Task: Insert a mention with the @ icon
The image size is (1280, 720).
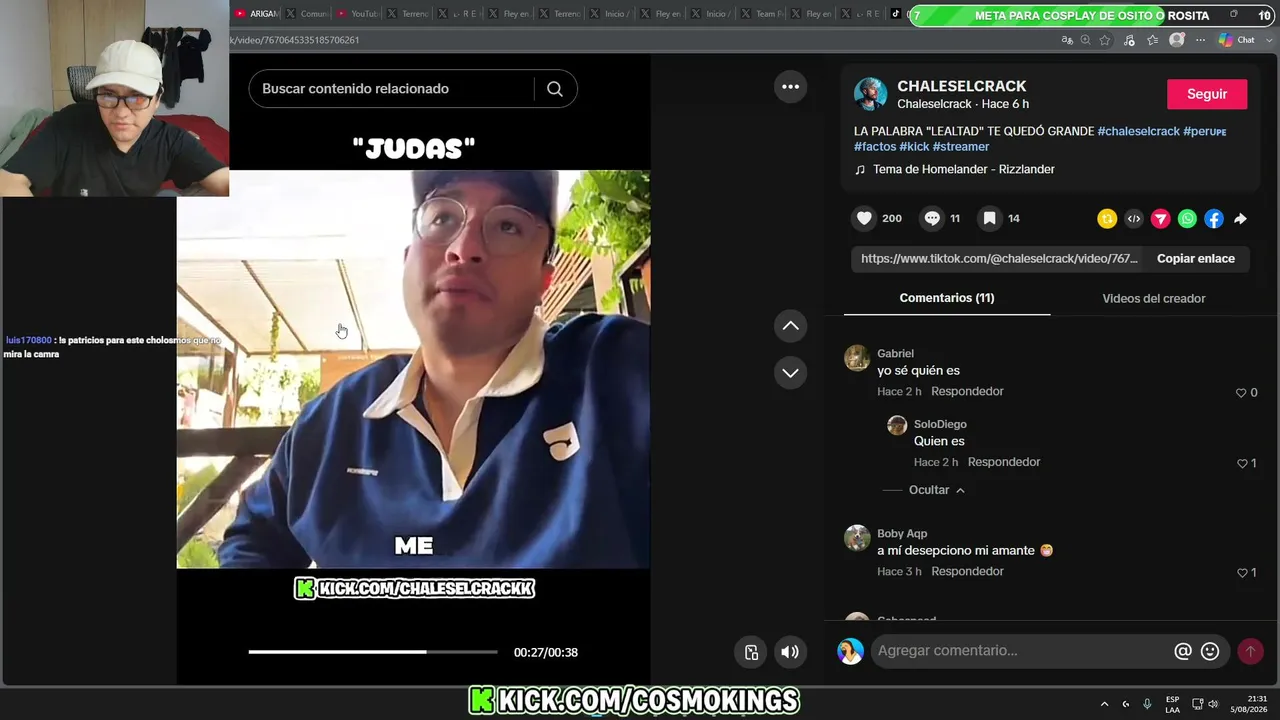Action: [x=1183, y=651]
